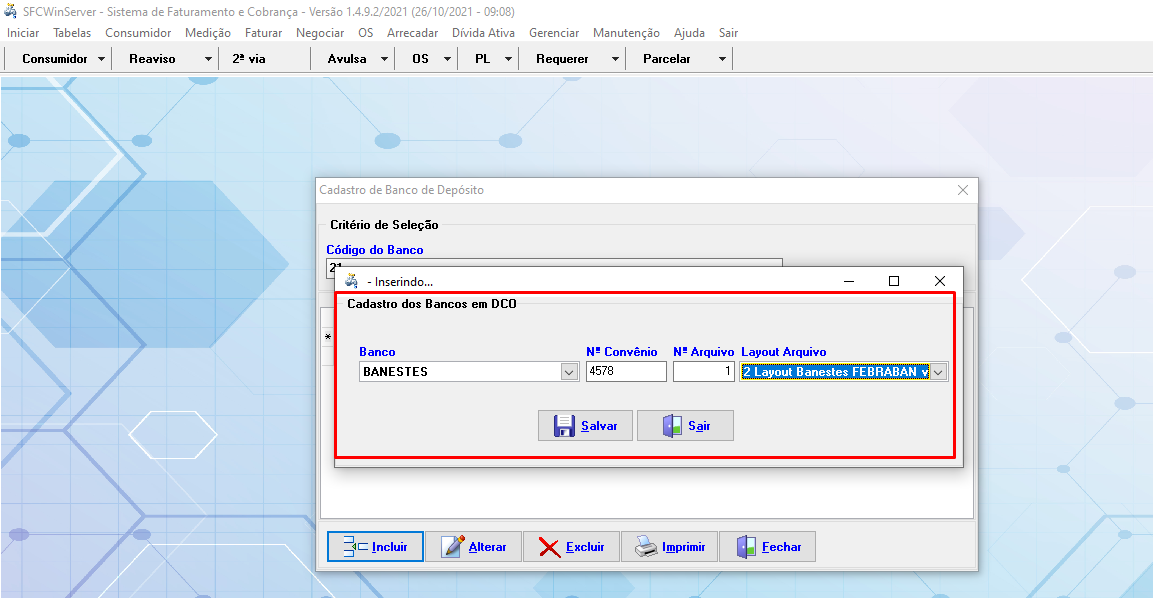The width and height of the screenshot is (1153, 598).
Task: Expand the Consumidor toolbar dropdown arrow
Action: point(102,59)
